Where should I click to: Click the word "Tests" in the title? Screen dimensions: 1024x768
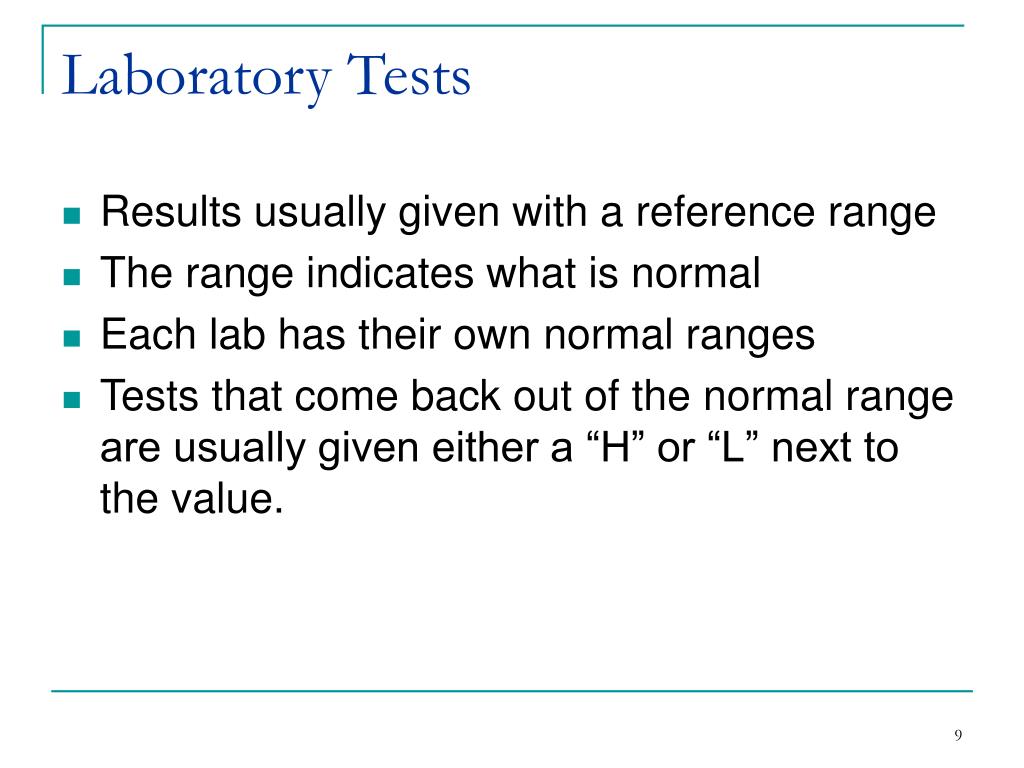pyautogui.click(x=408, y=76)
